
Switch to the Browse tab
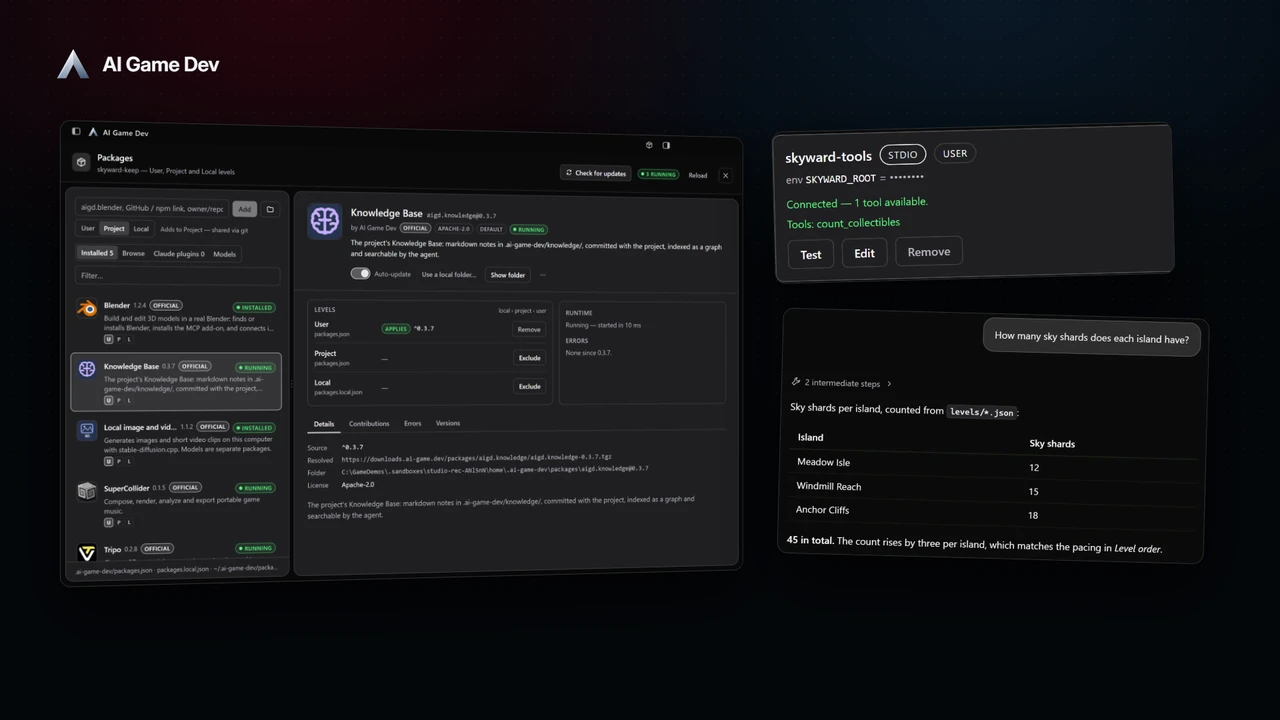[x=133, y=254]
